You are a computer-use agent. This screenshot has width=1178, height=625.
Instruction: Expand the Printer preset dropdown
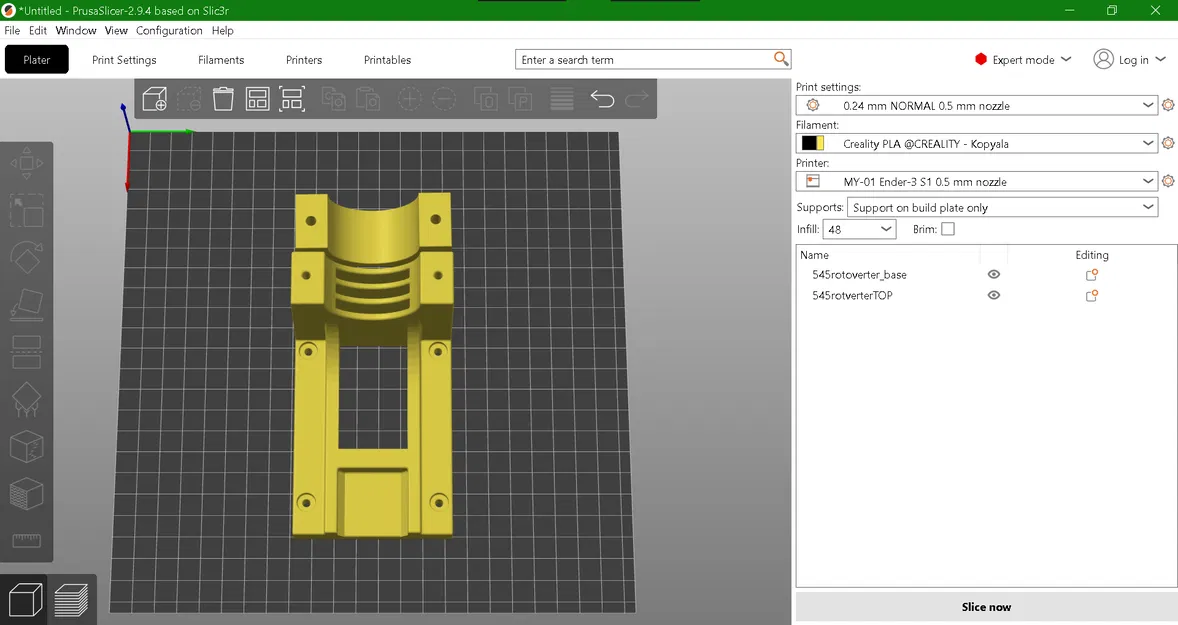click(x=1147, y=182)
